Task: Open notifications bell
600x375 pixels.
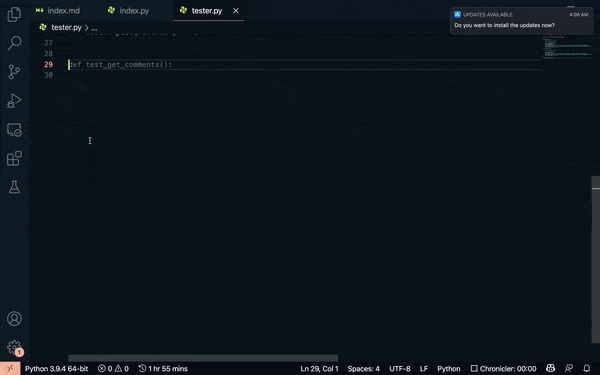Action: click(587, 368)
